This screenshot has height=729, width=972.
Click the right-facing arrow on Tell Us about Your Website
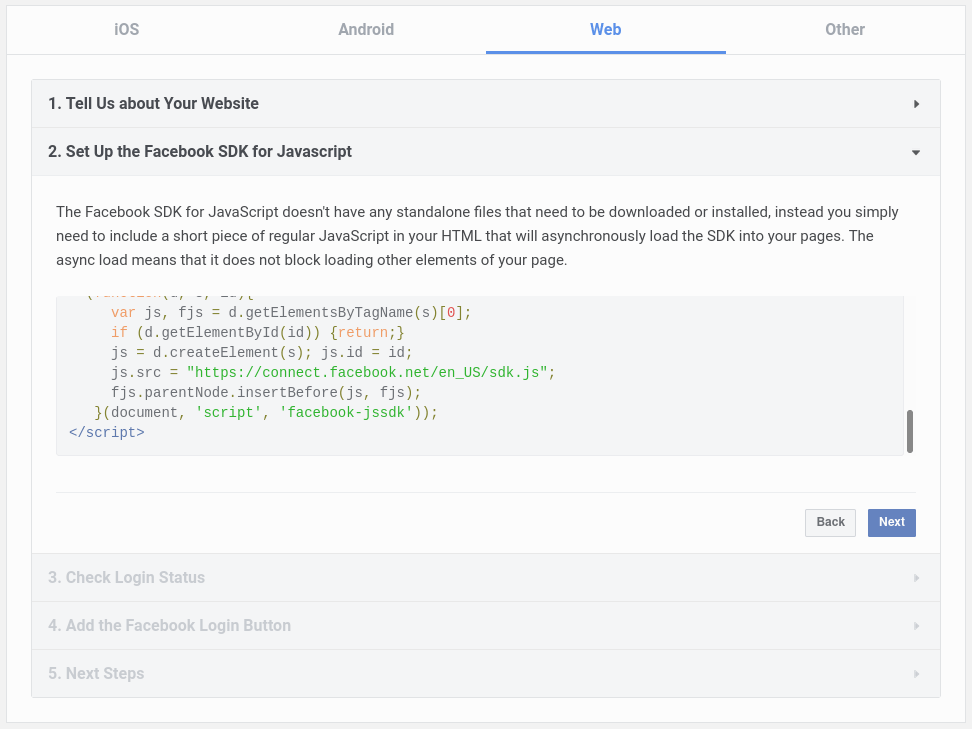click(x=916, y=103)
